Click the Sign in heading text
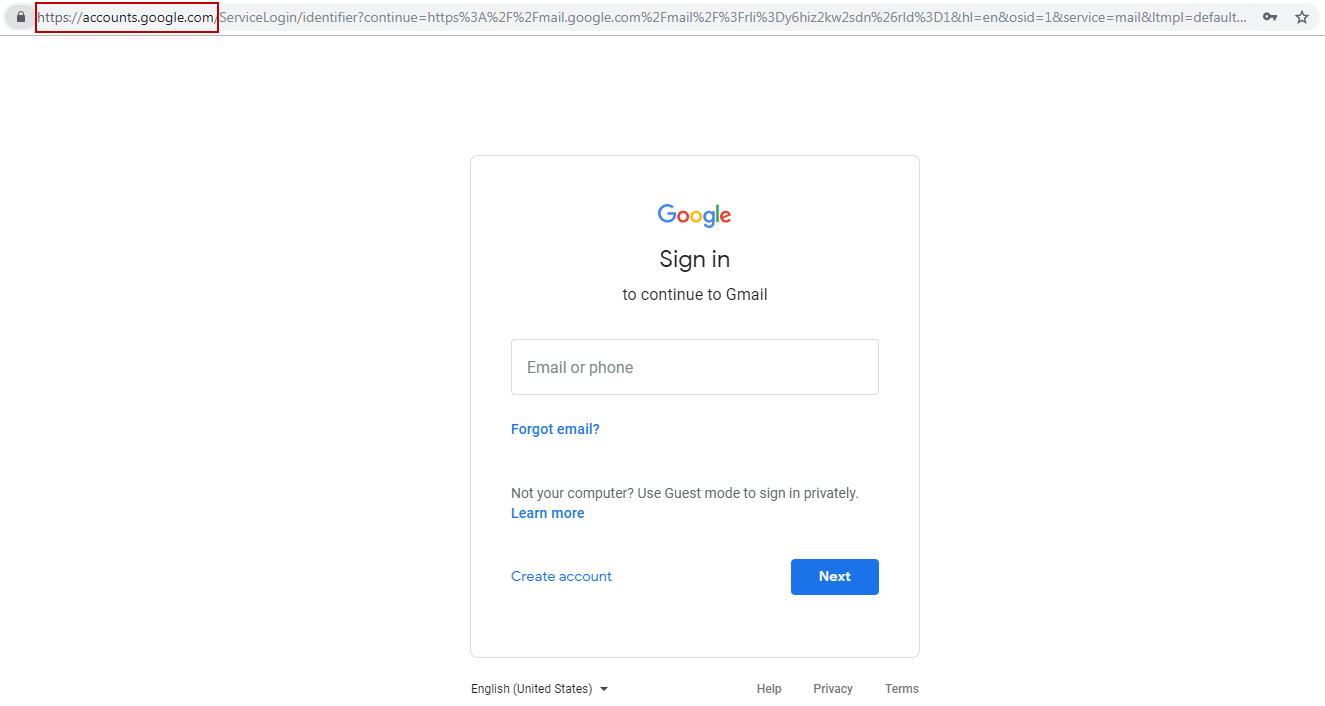Image resolution: width=1325 pixels, height=706 pixels. click(x=694, y=259)
